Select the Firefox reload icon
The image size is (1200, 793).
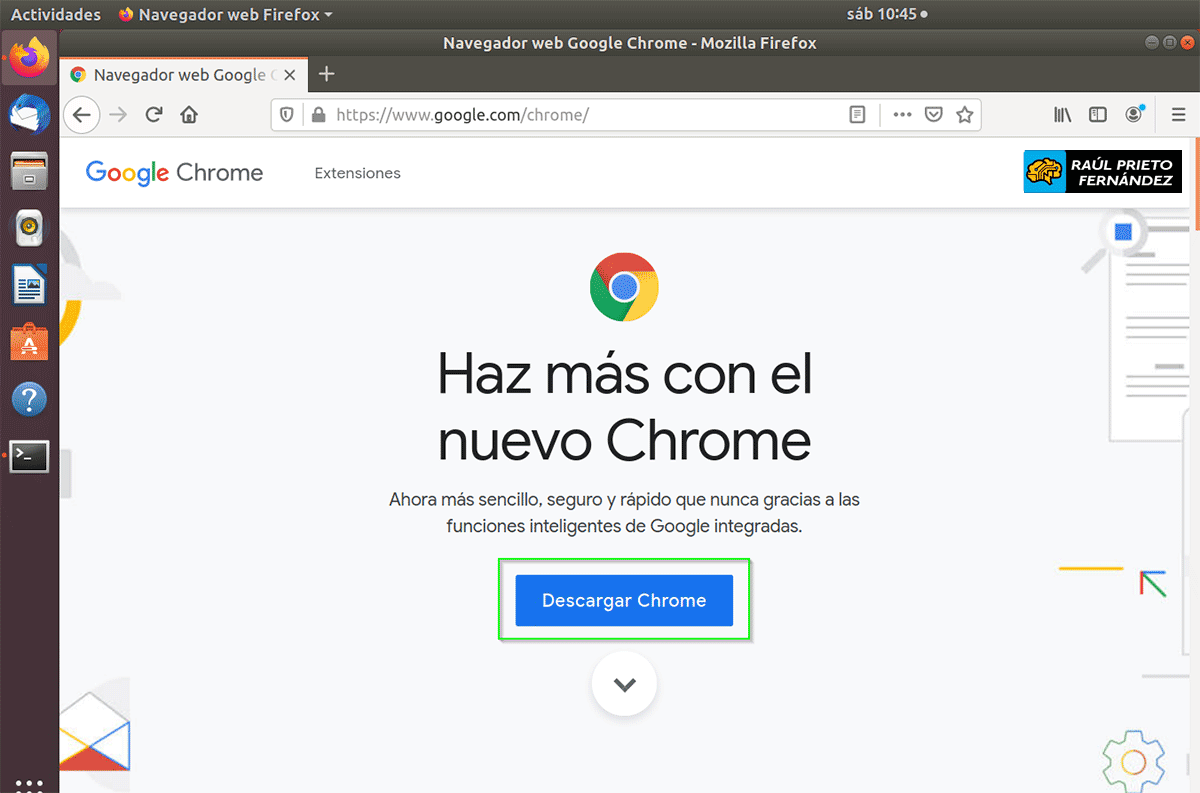click(153, 114)
